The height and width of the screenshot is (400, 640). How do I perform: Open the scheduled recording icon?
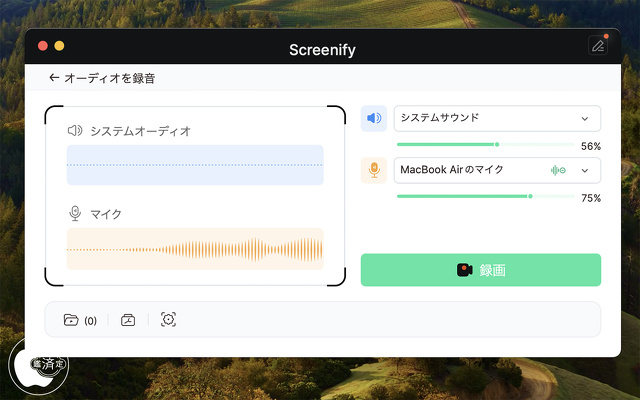[128, 320]
